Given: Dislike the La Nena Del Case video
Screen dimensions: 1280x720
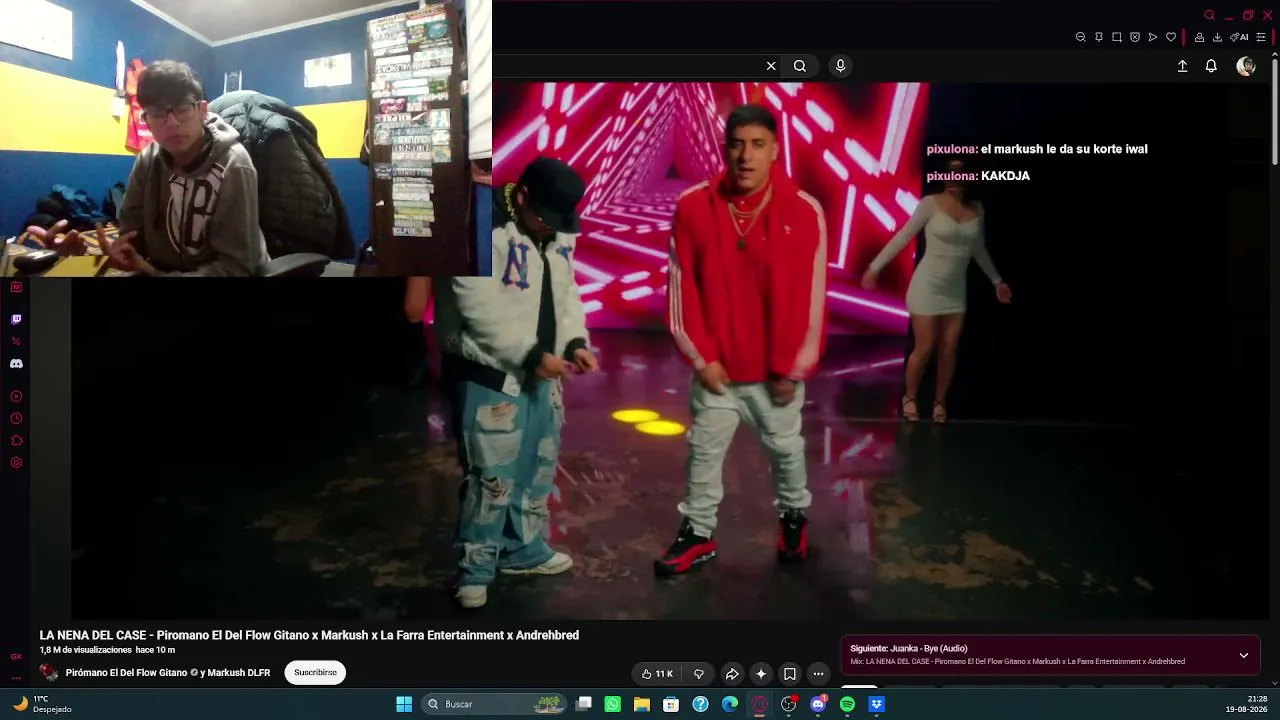Looking at the screenshot, I should (699, 674).
